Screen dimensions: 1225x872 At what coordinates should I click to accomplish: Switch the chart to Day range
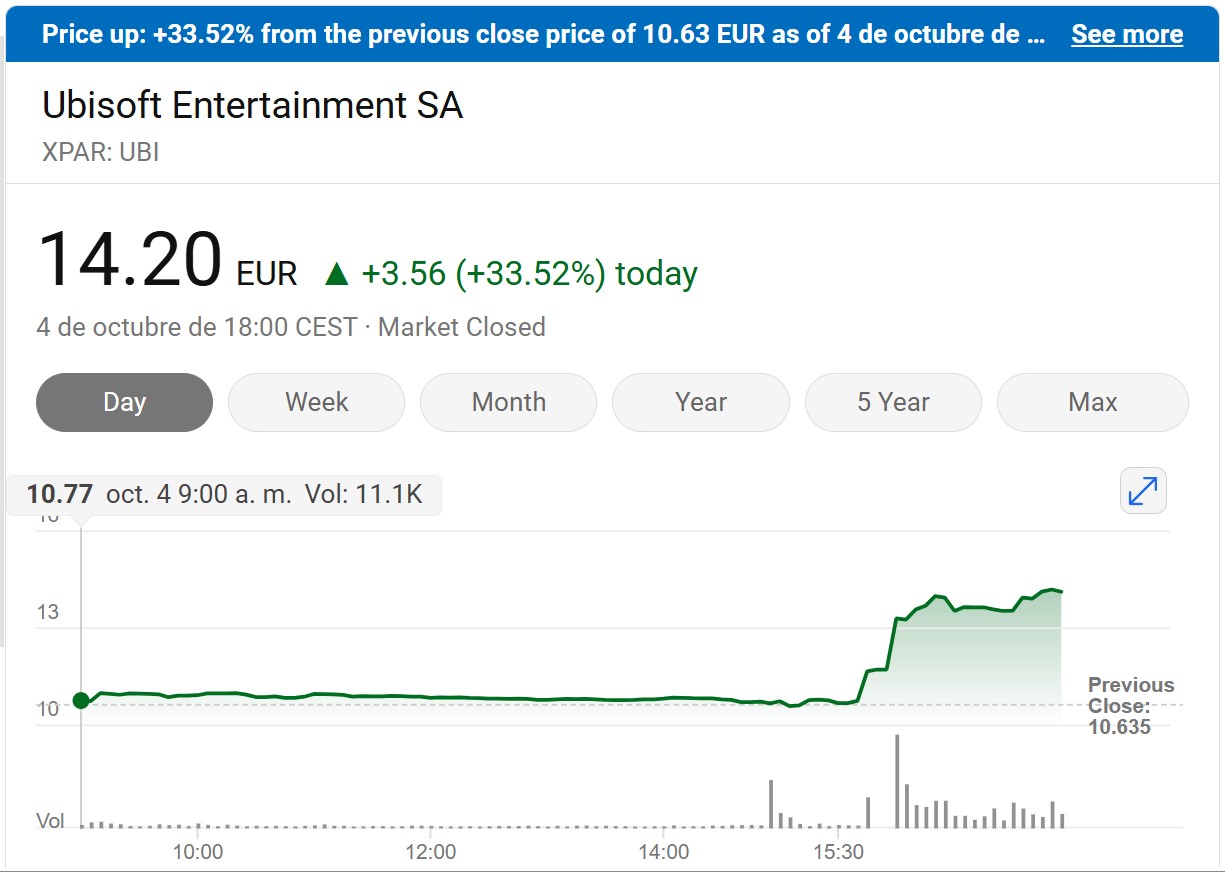tap(124, 402)
